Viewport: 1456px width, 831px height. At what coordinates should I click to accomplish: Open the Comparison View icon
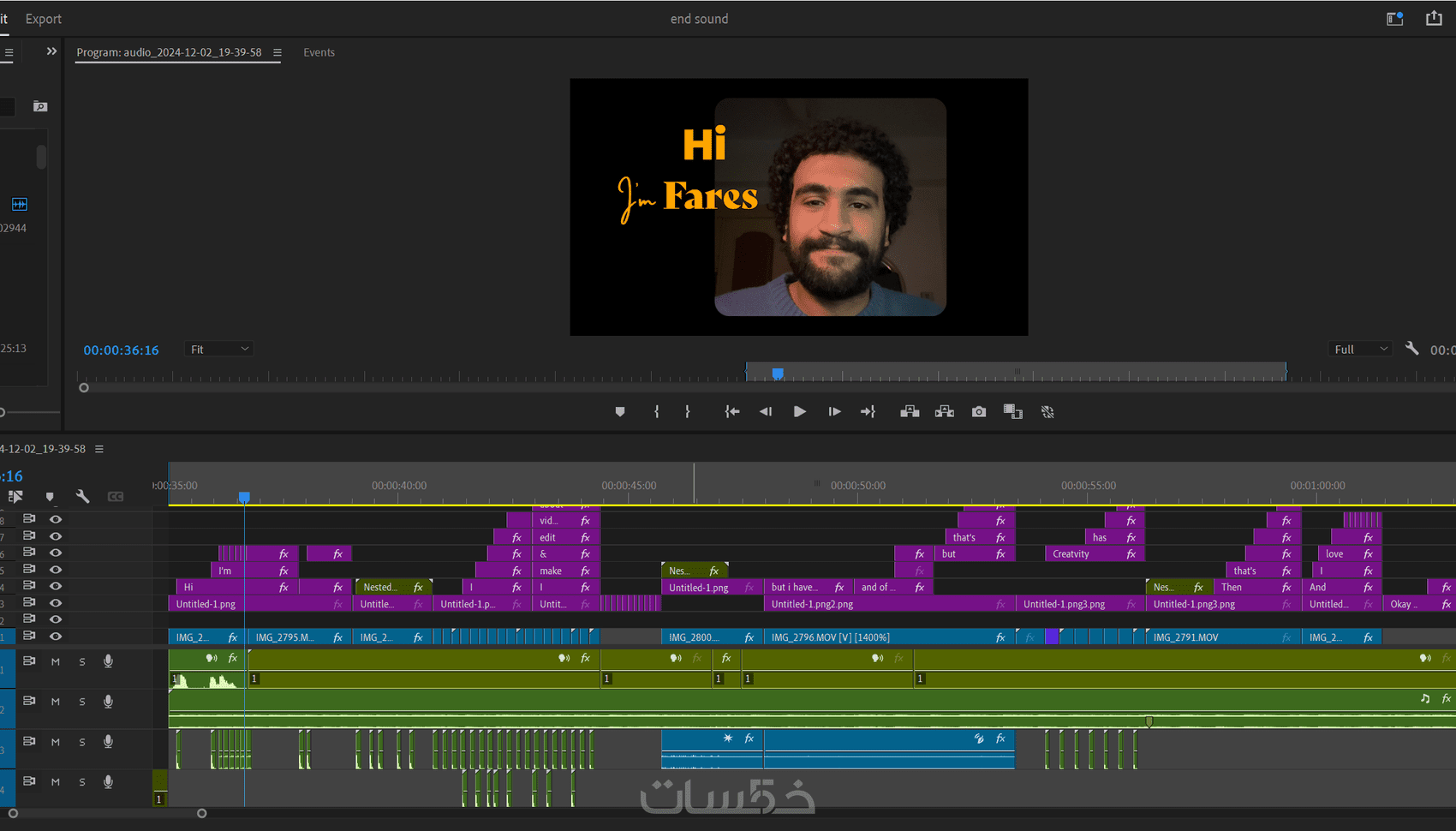(x=1013, y=412)
